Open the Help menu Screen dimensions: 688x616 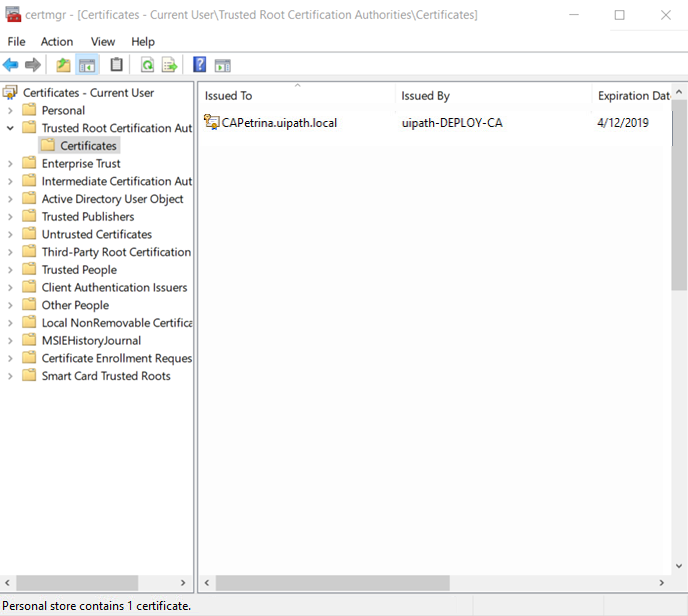click(x=143, y=42)
